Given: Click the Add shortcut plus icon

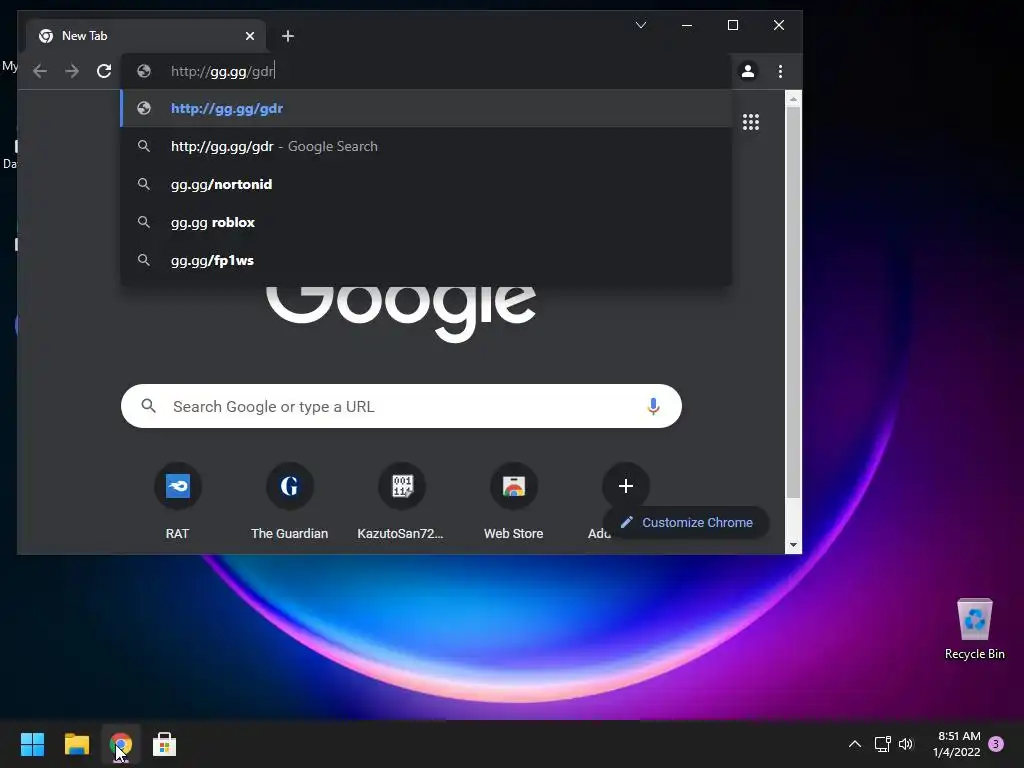Looking at the screenshot, I should [626, 486].
